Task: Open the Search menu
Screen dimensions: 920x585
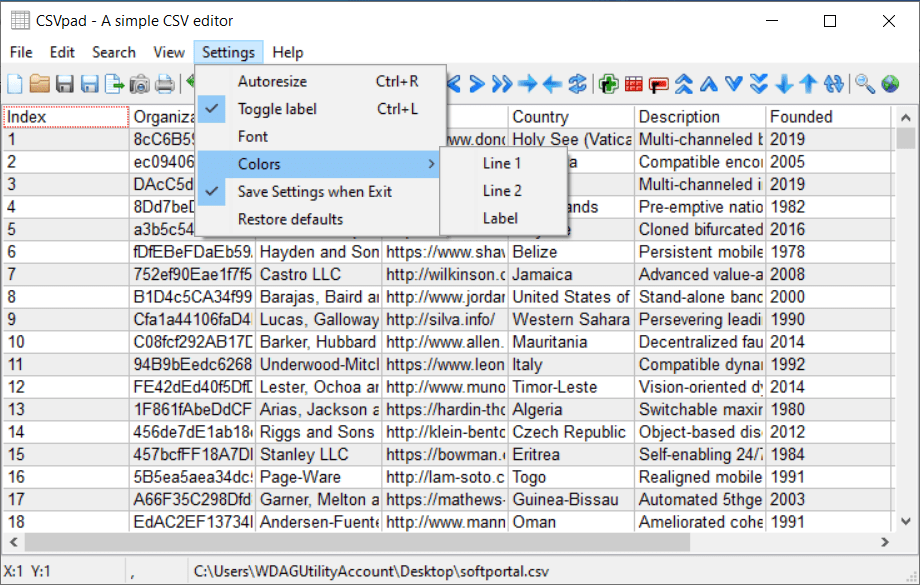Action: pos(114,52)
